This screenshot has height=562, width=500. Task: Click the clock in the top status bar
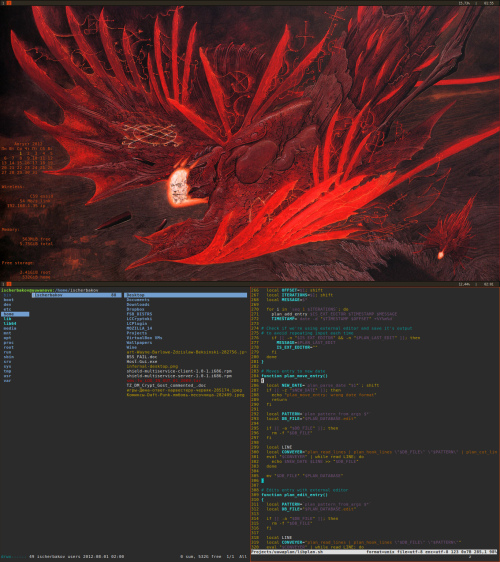(x=489, y=3)
